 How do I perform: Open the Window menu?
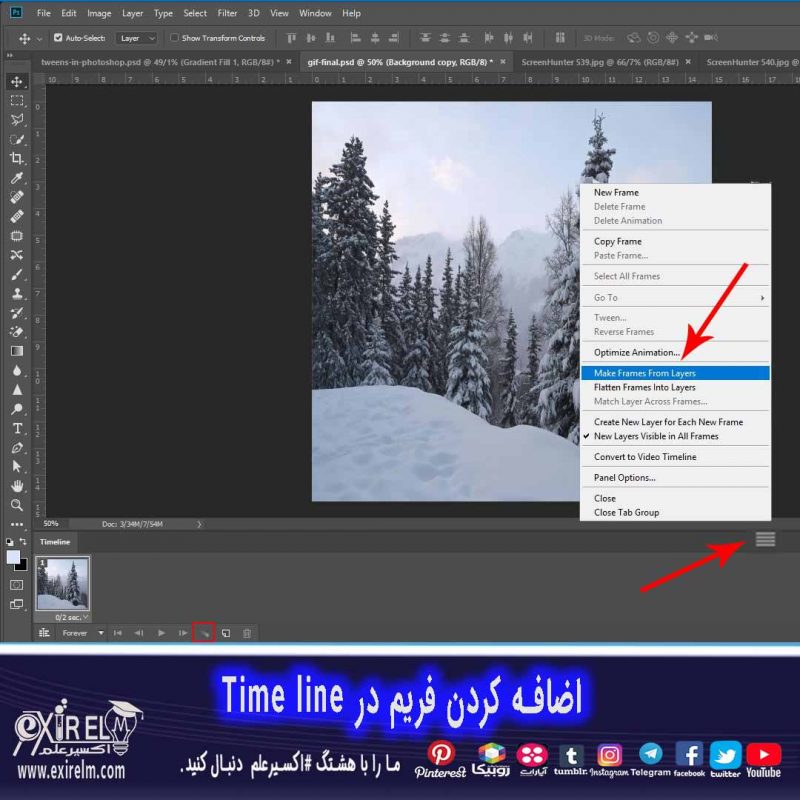[315, 13]
